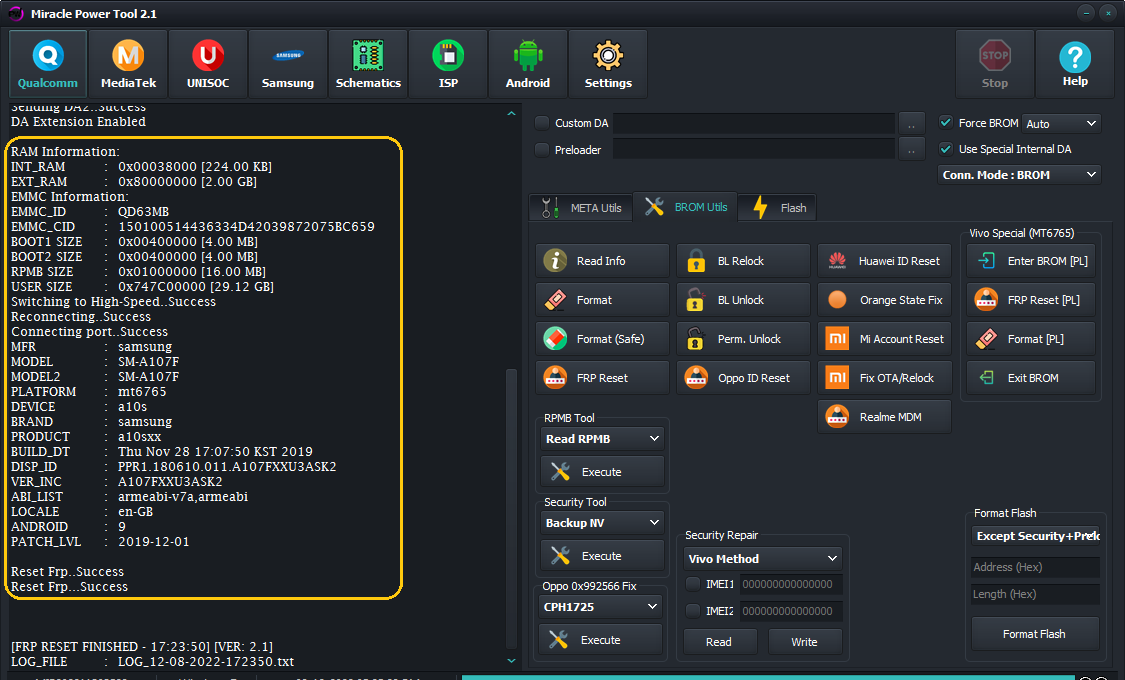
Task: Open the Samsung module
Action: (x=288, y=64)
